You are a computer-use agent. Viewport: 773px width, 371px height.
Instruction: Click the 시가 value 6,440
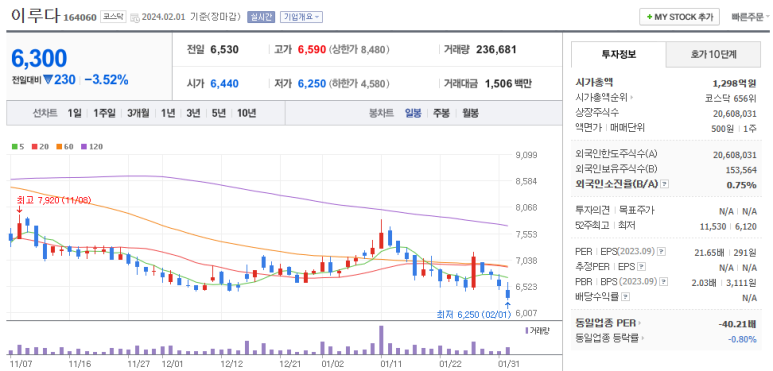(224, 84)
